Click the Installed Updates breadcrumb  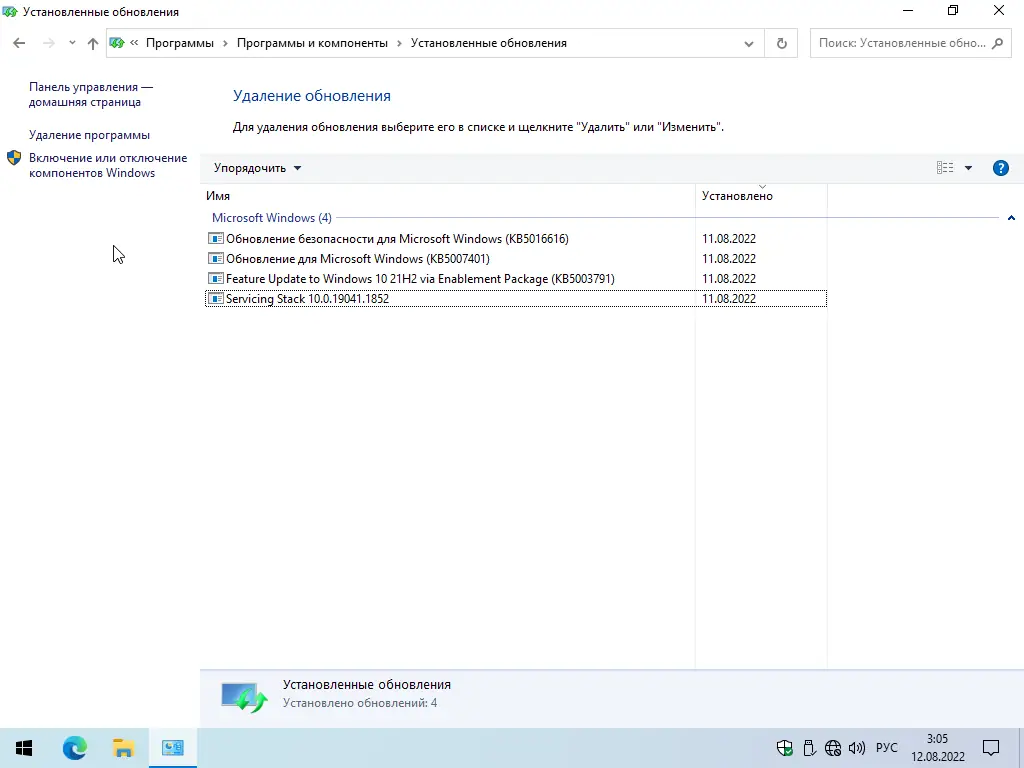pos(488,43)
